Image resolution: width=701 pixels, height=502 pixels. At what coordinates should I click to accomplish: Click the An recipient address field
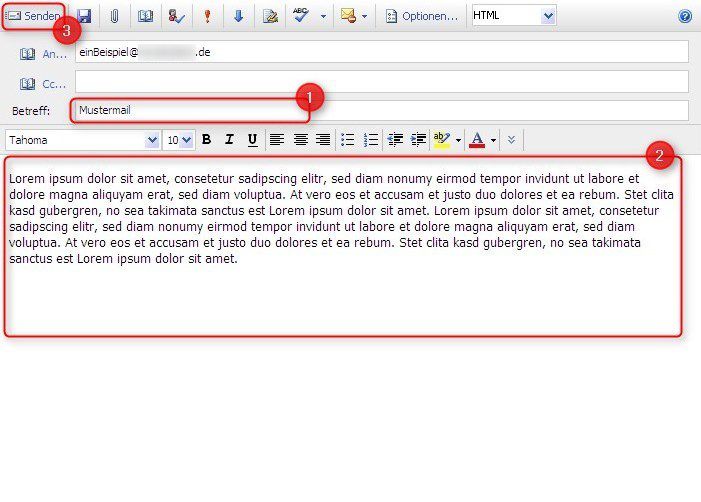click(x=382, y=52)
